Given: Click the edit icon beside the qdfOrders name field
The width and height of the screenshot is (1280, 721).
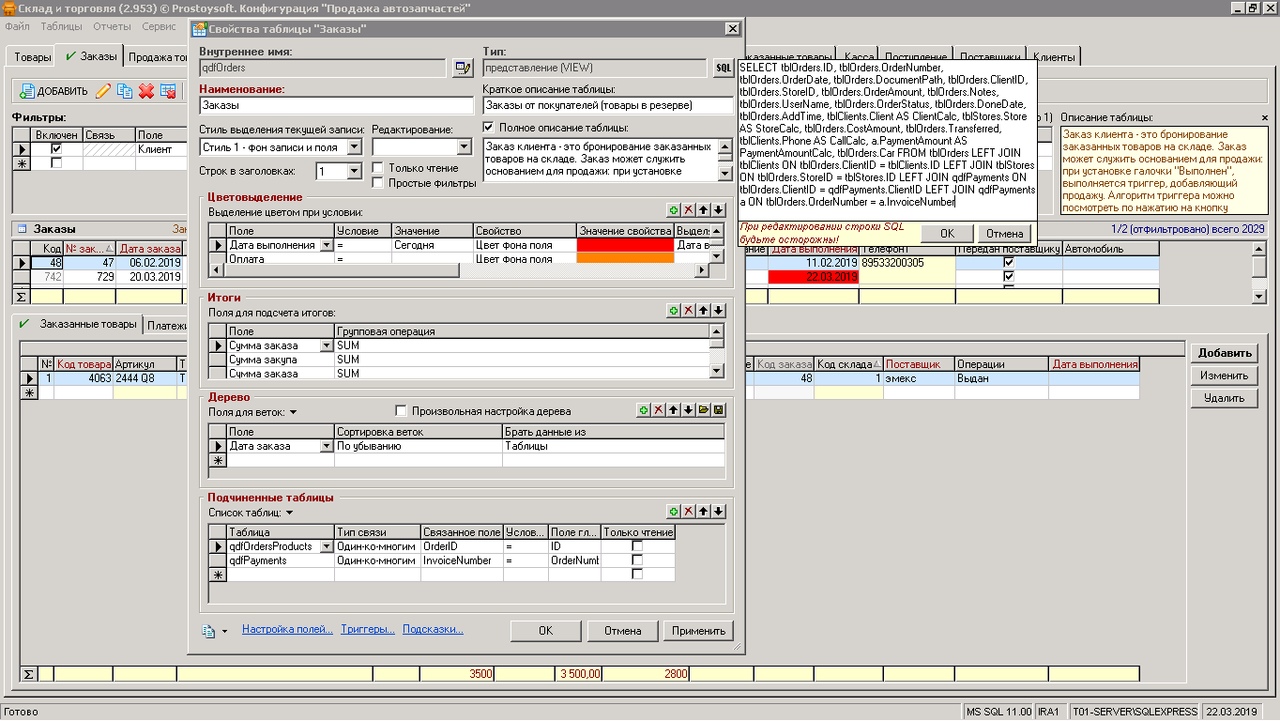Looking at the screenshot, I should pyautogui.click(x=462, y=68).
